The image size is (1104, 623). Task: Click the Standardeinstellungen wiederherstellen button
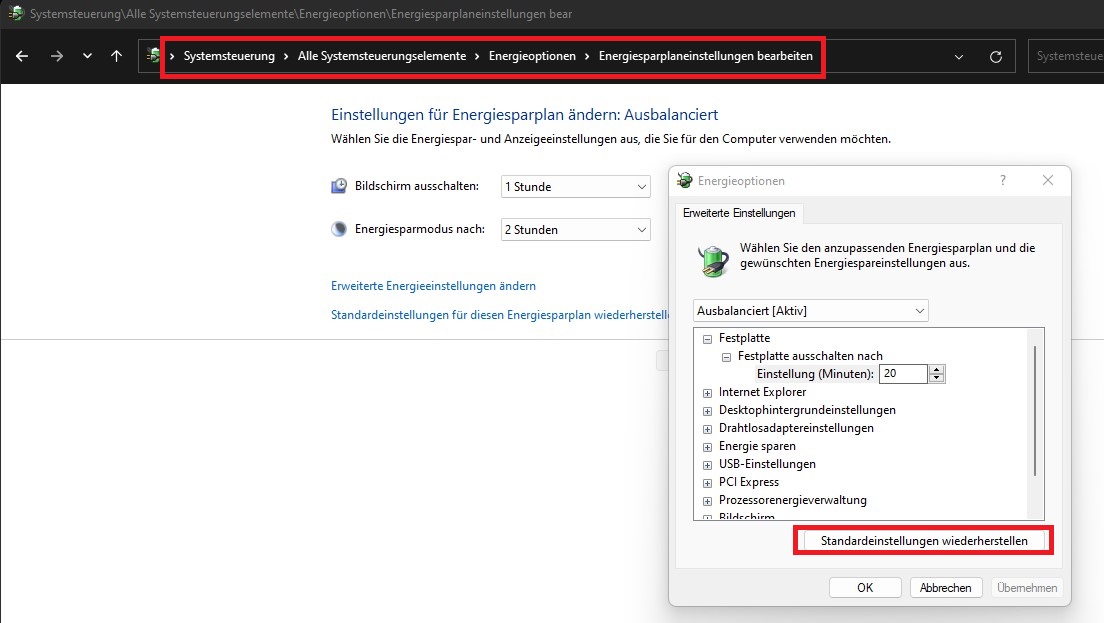(x=923, y=540)
